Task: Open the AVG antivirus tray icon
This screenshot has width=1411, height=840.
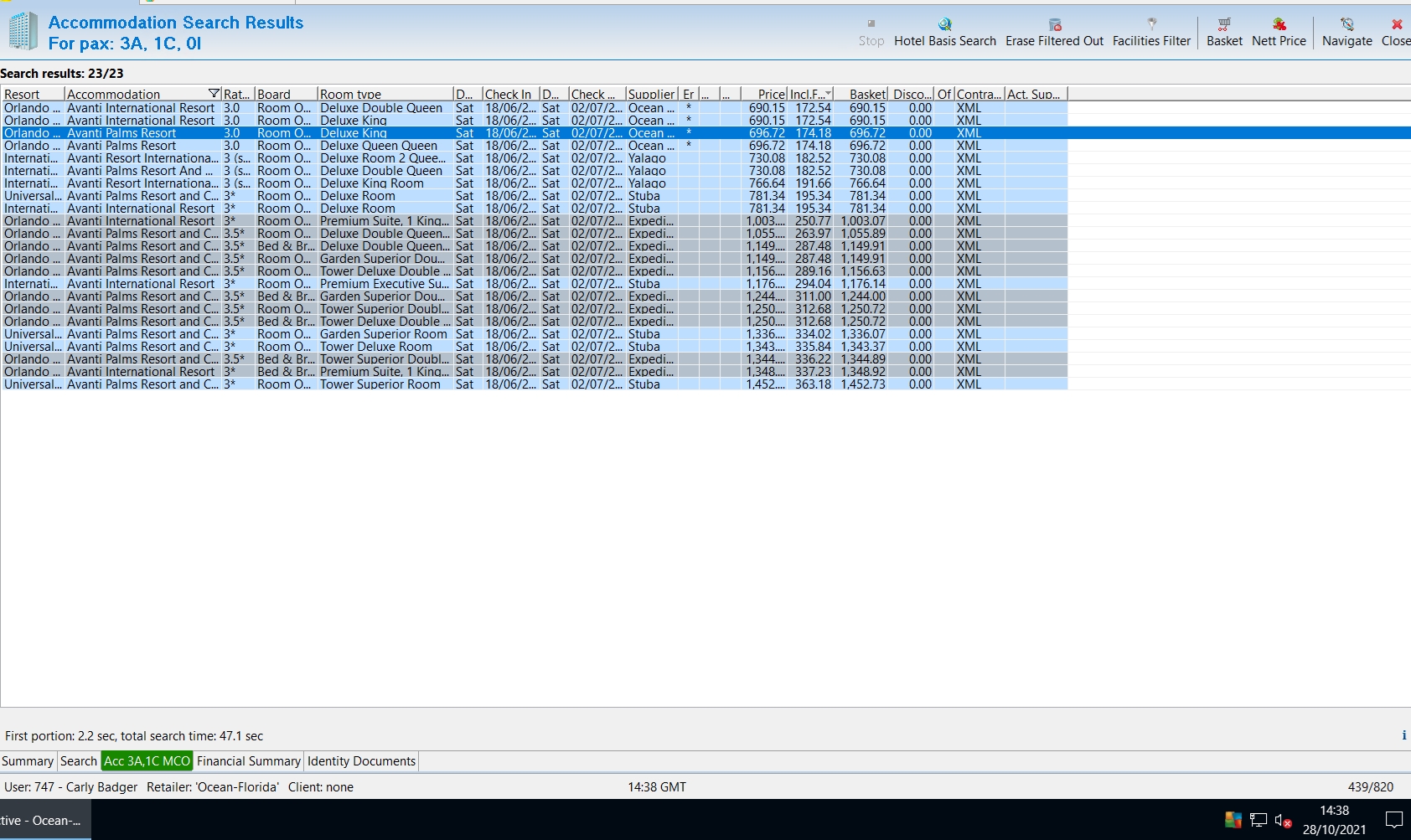Action: (1233, 821)
